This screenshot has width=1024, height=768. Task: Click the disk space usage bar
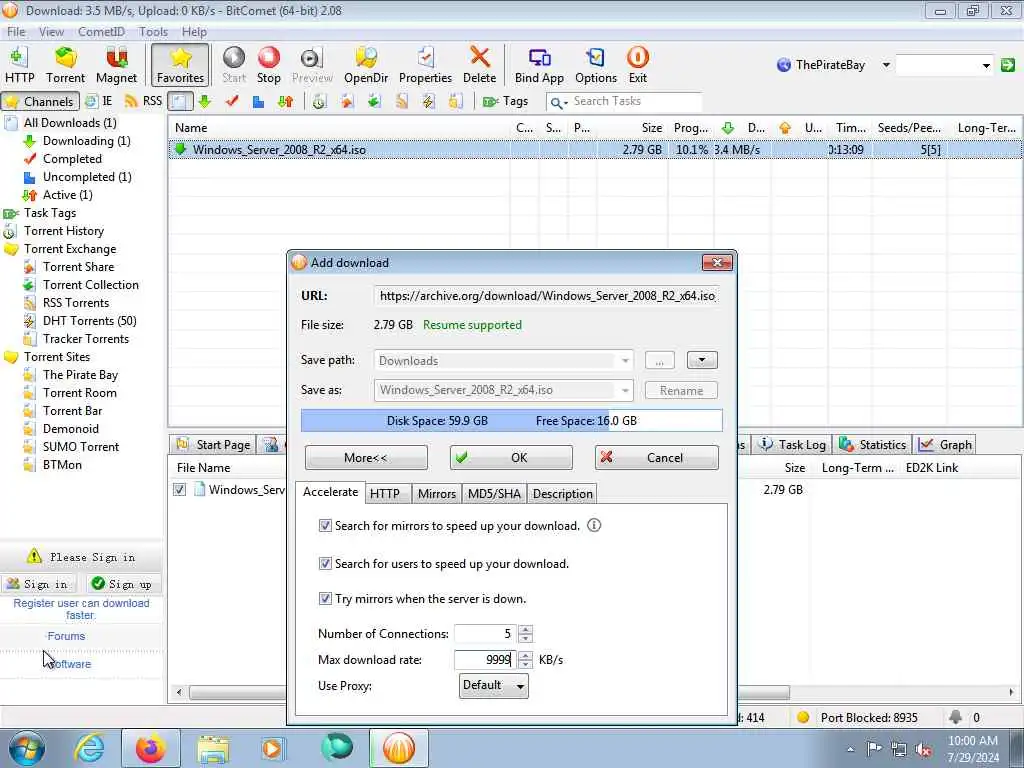pos(511,421)
